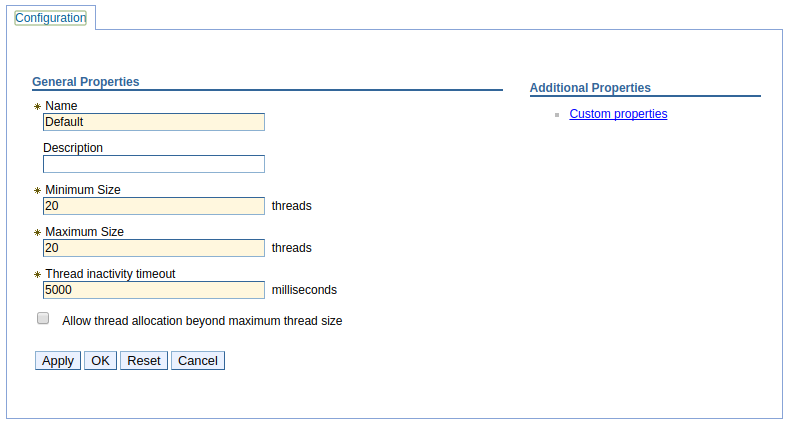Click the General Properties heading
Image resolution: width=787 pixels, height=422 pixels.
click(86, 82)
